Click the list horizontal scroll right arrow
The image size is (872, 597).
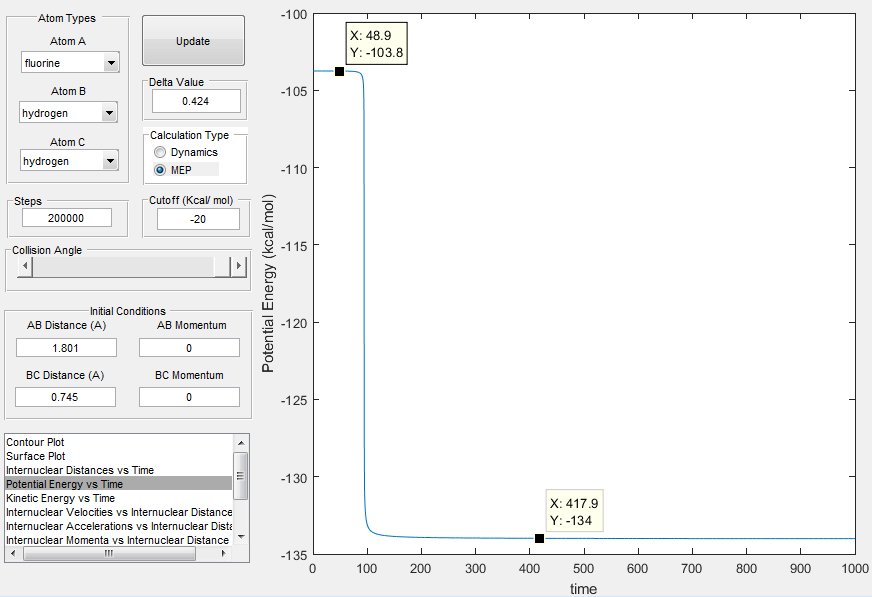[x=224, y=554]
